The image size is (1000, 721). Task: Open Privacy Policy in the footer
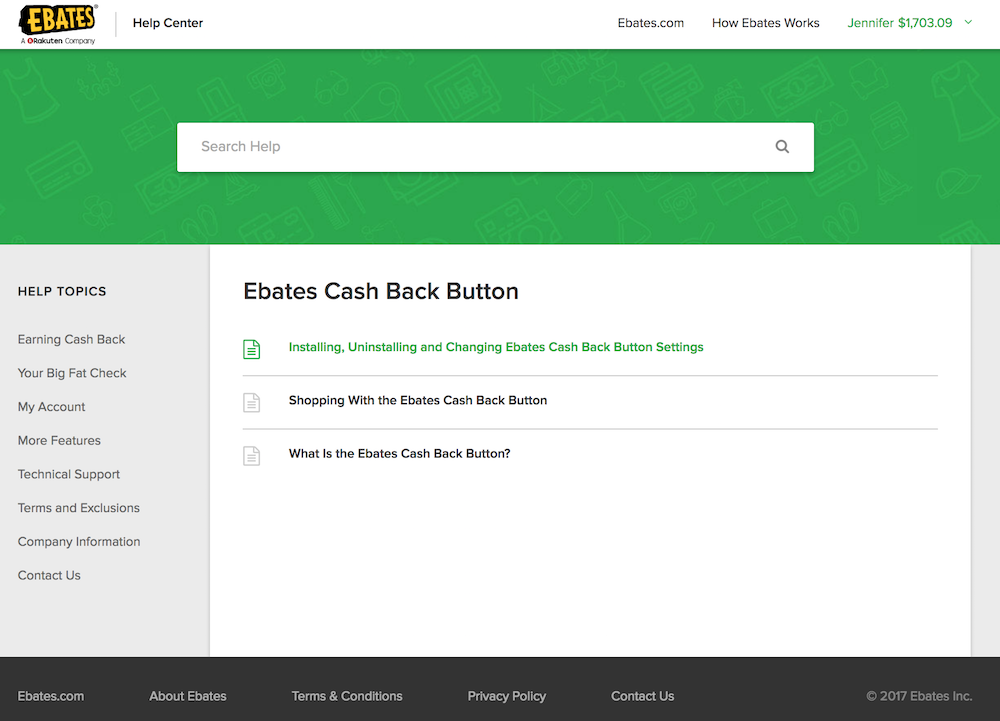click(506, 696)
